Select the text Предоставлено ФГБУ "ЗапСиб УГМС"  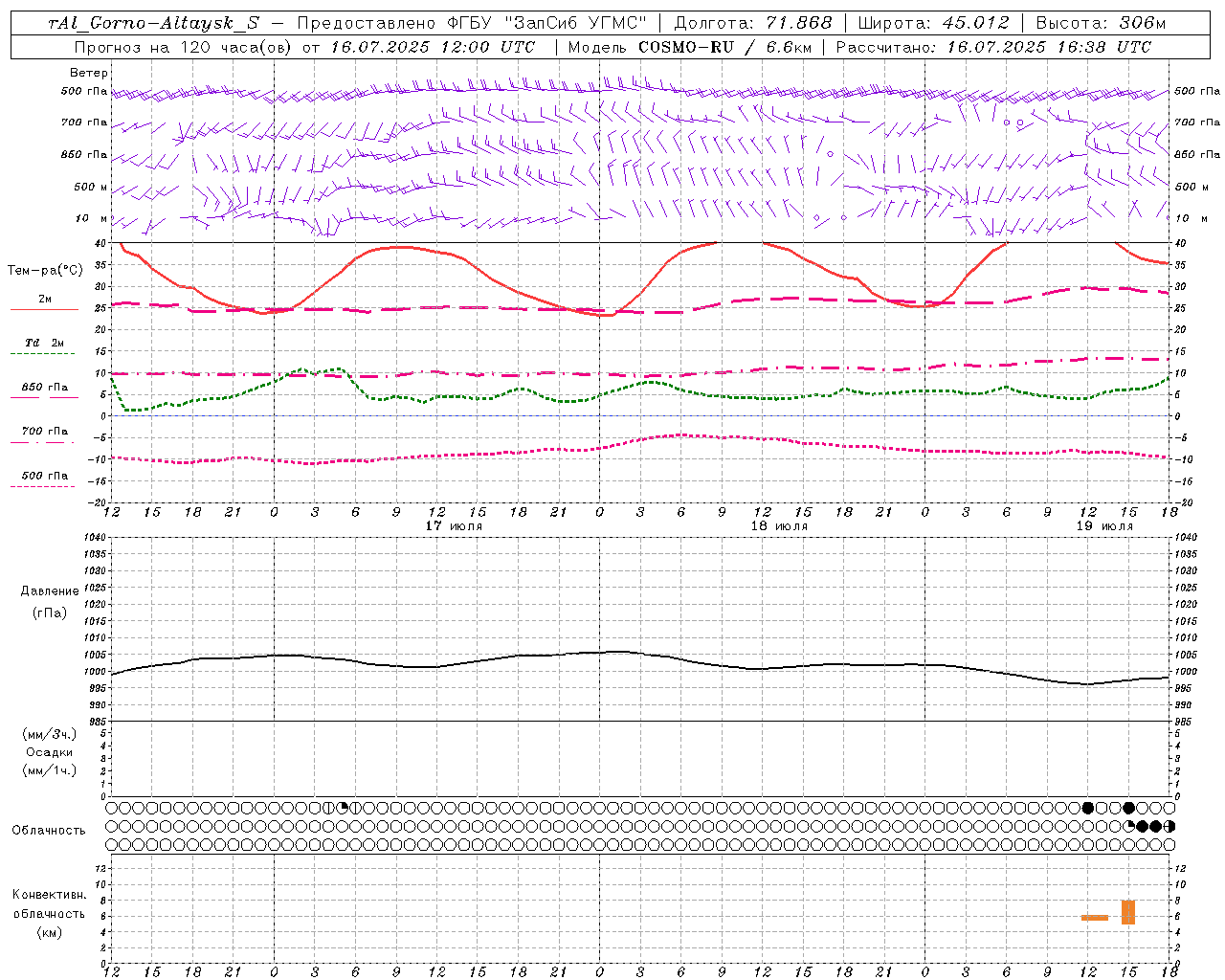tap(472, 23)
